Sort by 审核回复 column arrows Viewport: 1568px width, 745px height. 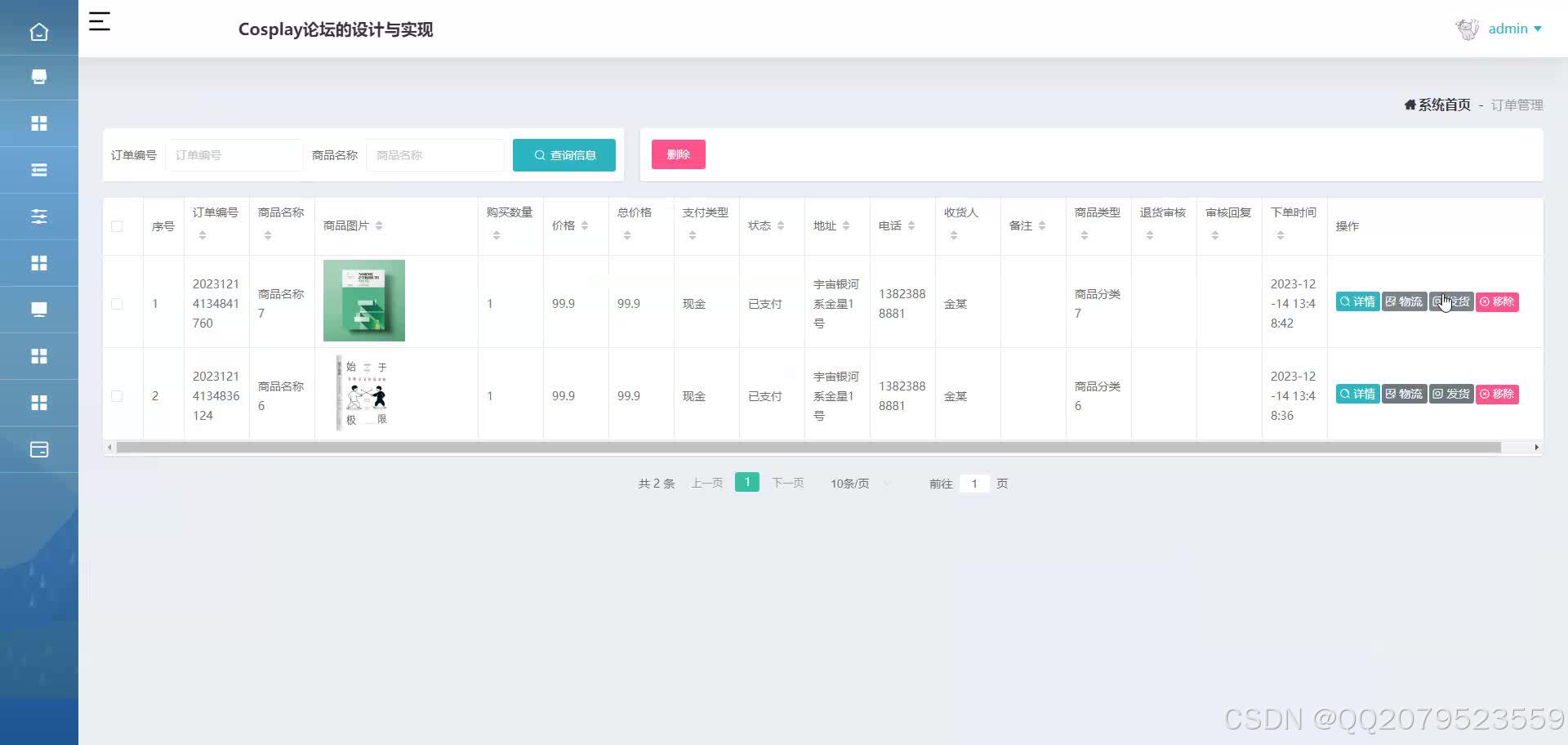pyautogui.click(x=1215, y=235)
